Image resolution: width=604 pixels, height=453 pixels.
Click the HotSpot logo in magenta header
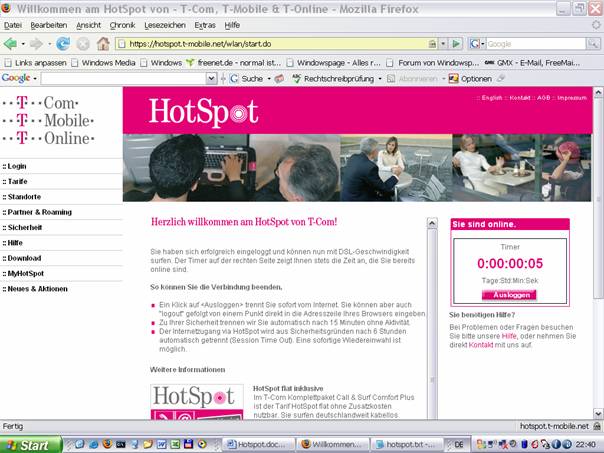pos(203,112)
